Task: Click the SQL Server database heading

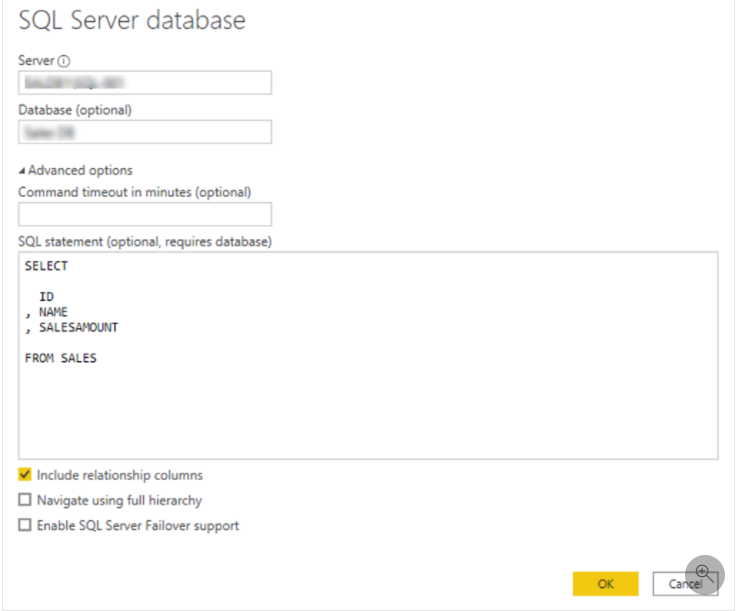Action: pyautogui.click(x=132, y=20)
